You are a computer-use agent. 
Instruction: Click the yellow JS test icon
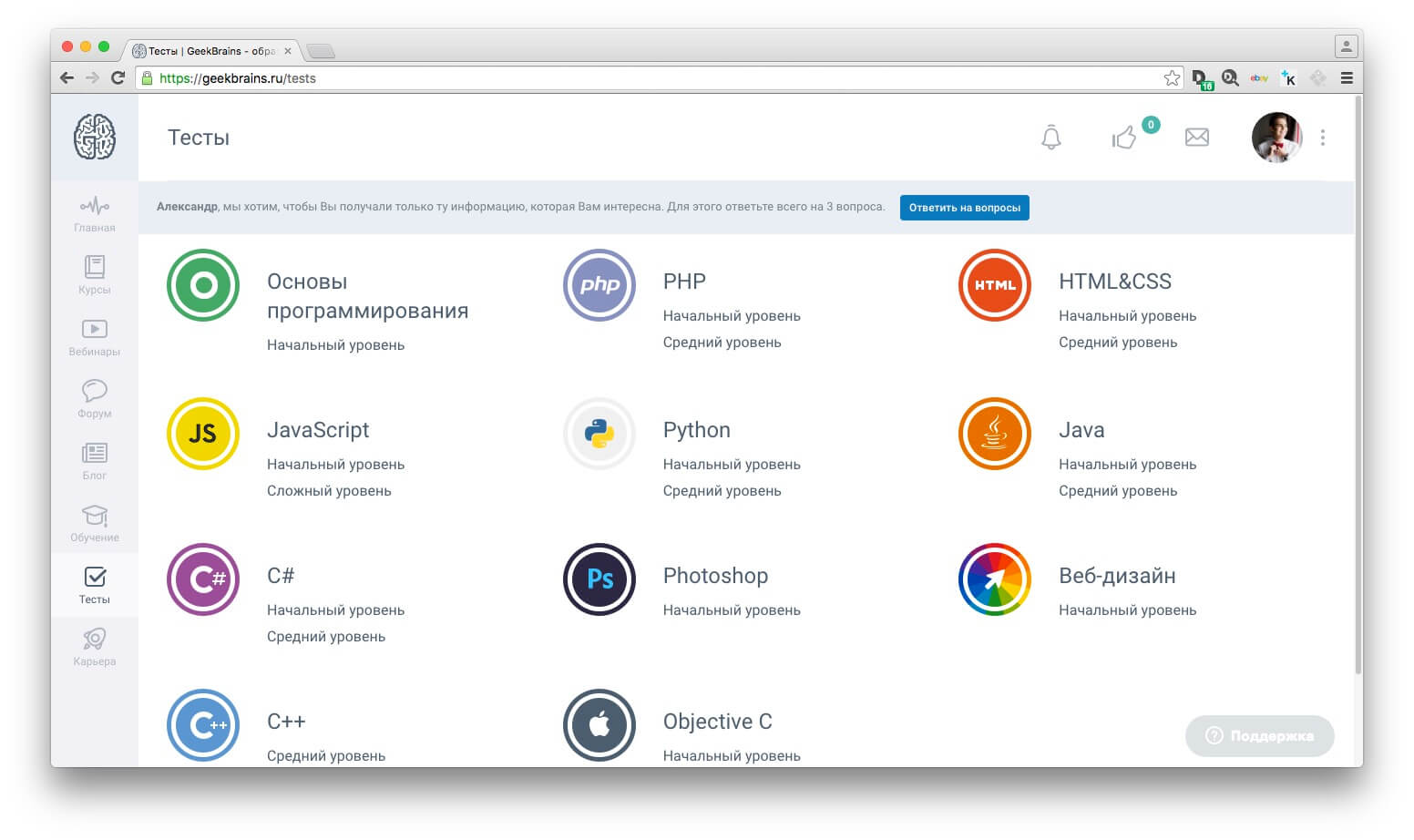(203, 434)
